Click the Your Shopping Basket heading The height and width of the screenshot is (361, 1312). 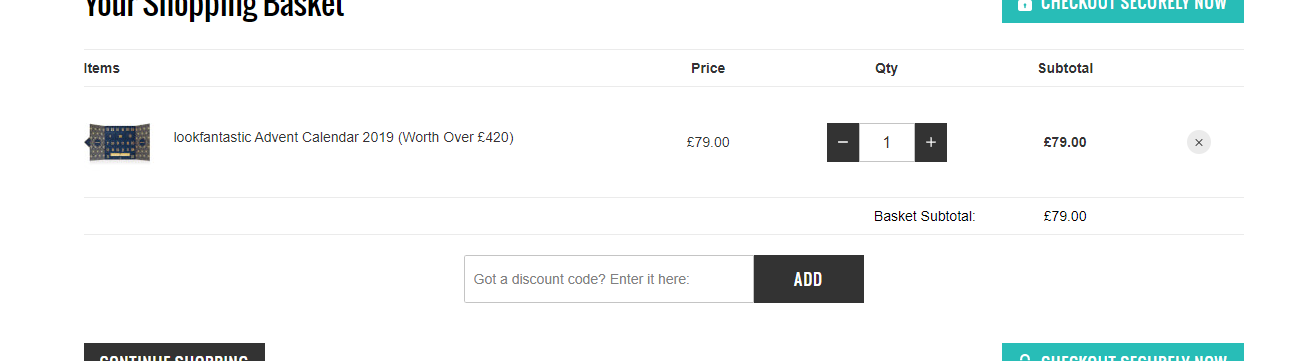(x=214, y=8)
